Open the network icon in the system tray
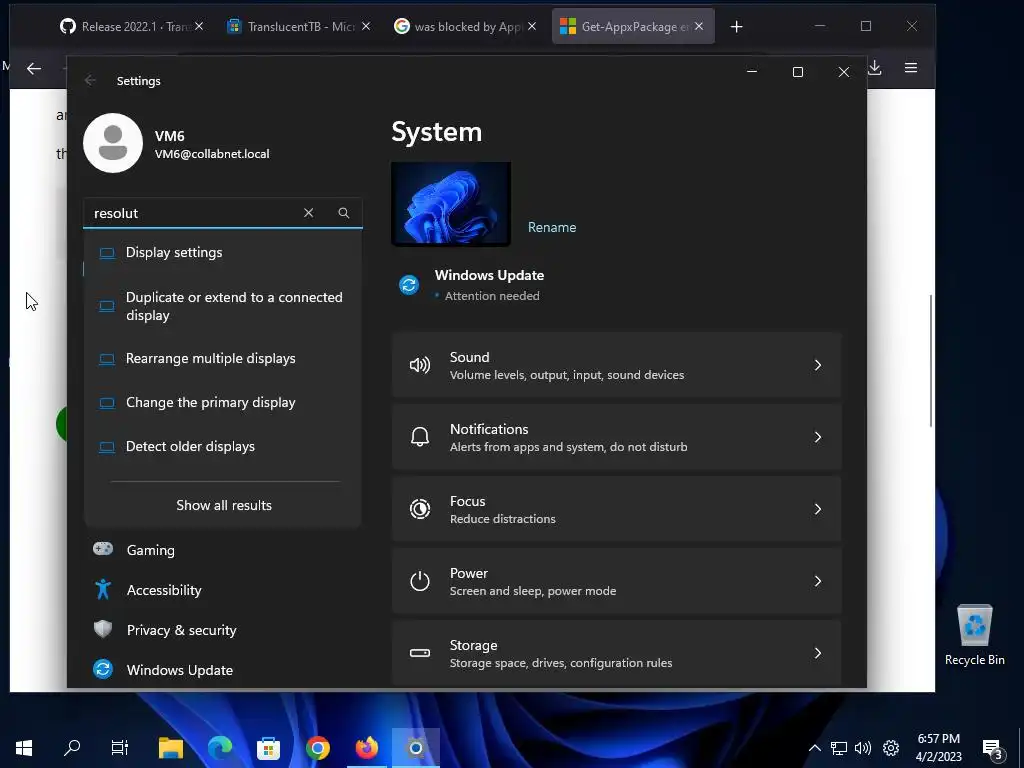1024x768 pixels. pos(839,748)
